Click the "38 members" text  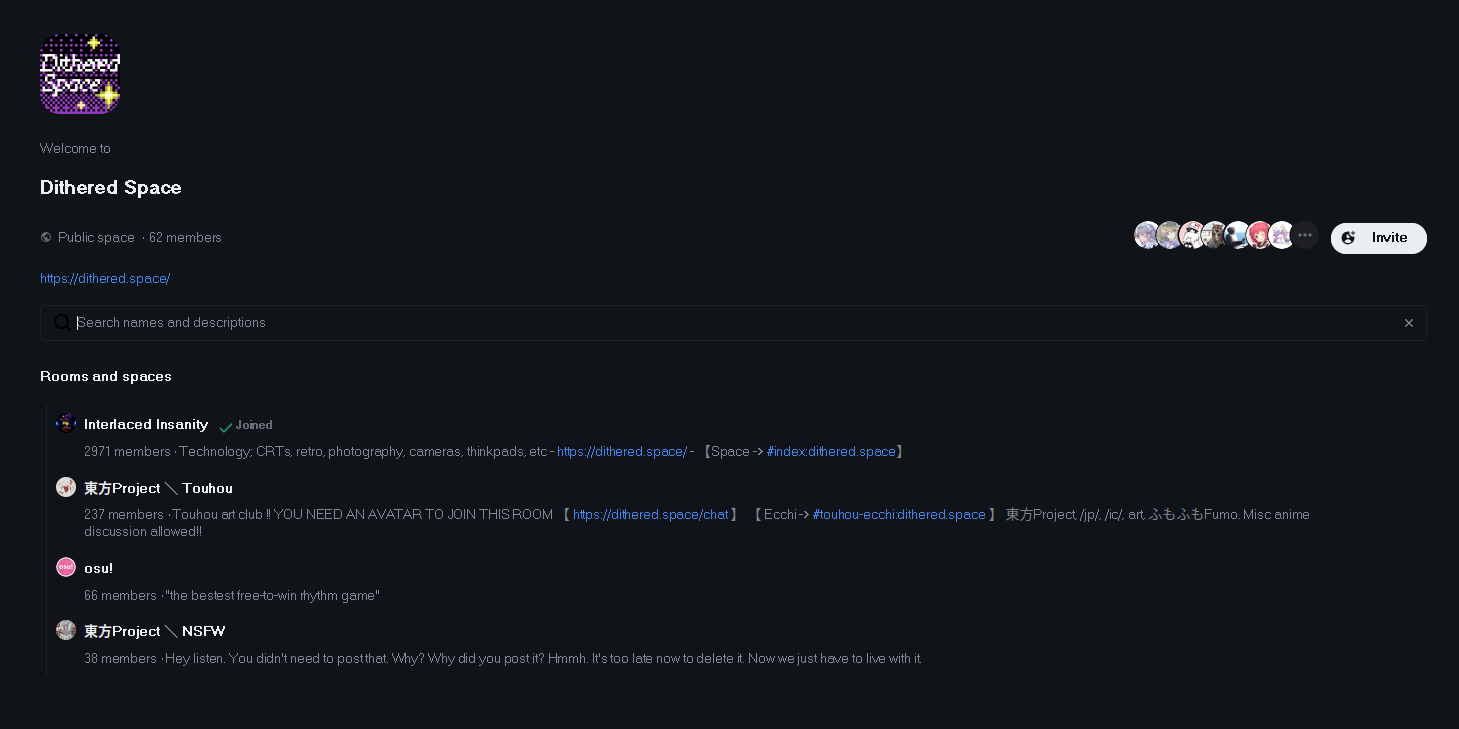120,659
